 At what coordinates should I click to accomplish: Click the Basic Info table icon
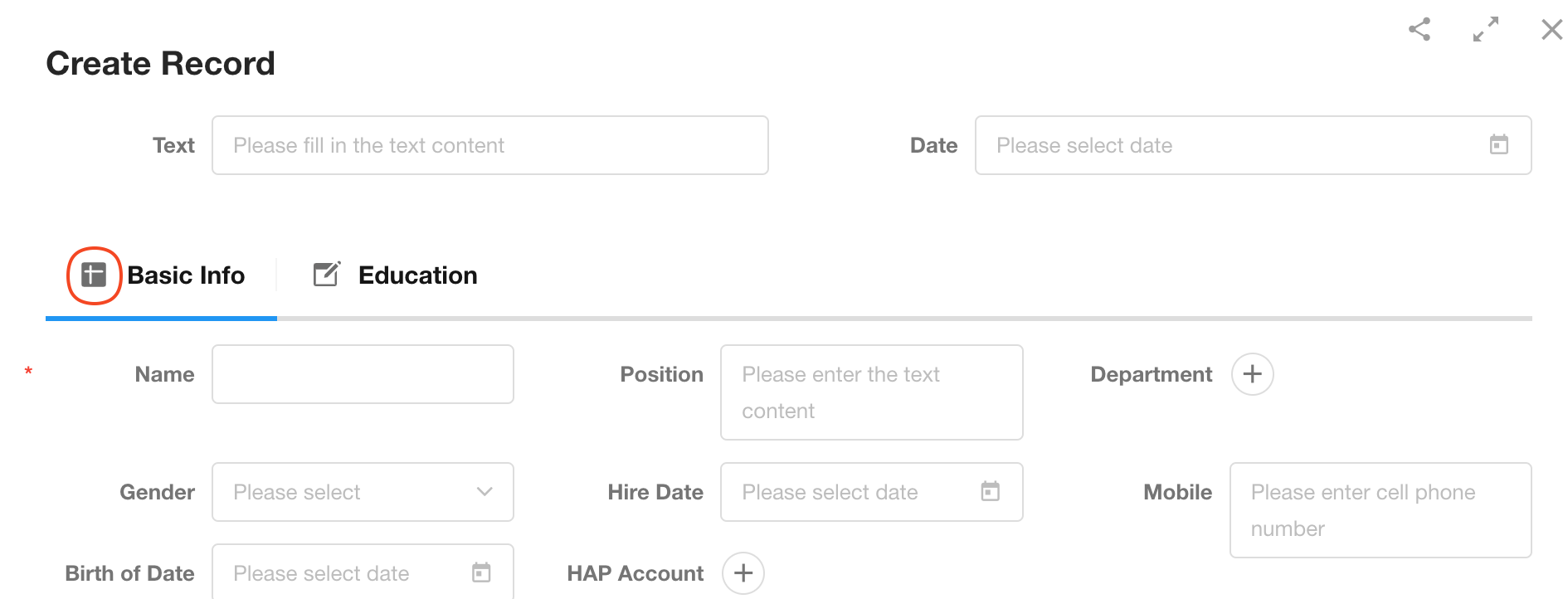[x=94, y=275]
